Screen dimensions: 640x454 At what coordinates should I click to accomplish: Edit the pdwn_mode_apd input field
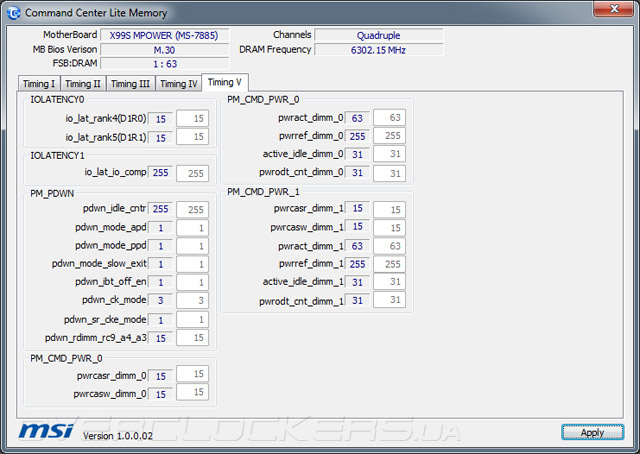(193, 228)
